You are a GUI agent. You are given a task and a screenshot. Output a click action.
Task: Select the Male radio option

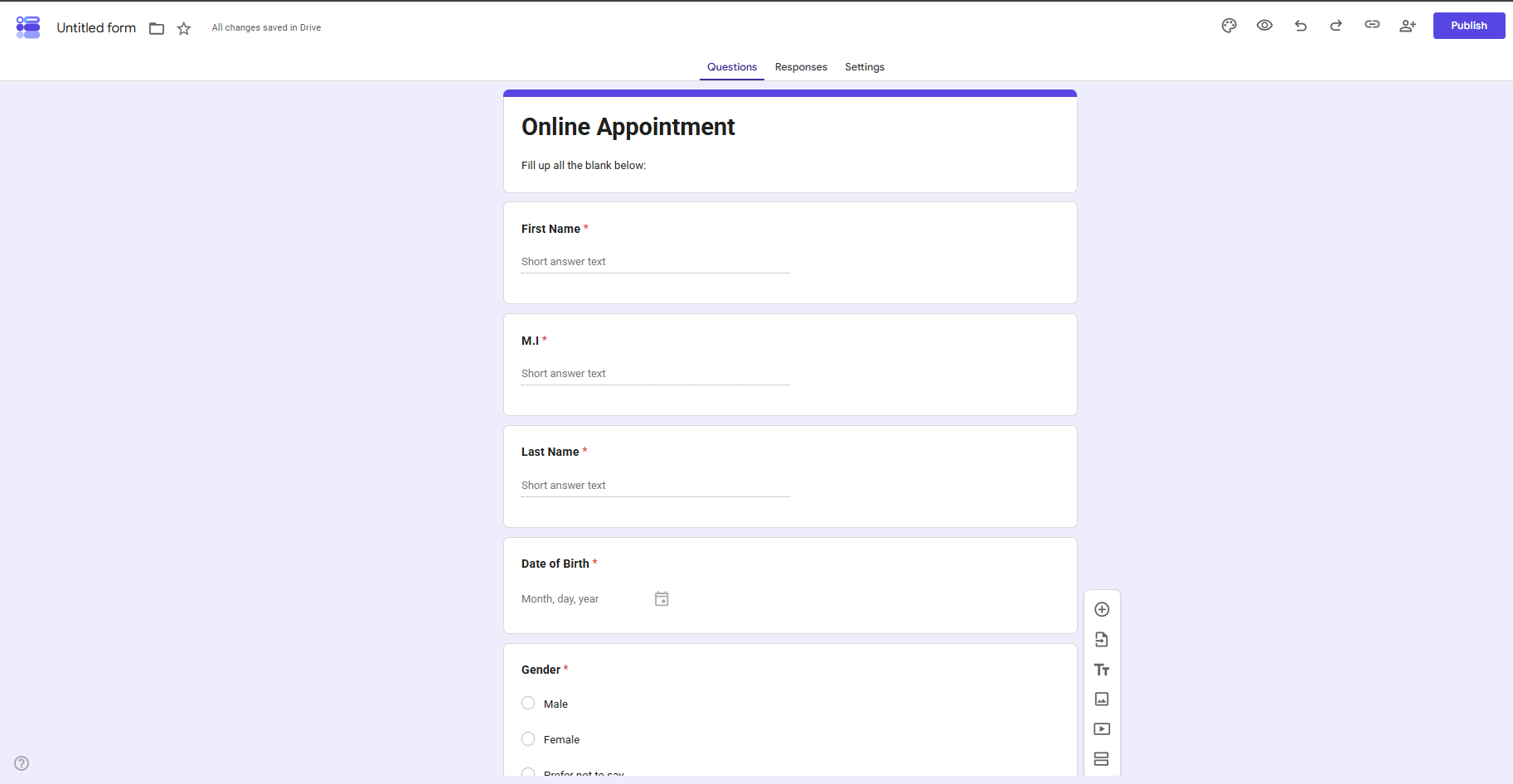coord(528,703)
